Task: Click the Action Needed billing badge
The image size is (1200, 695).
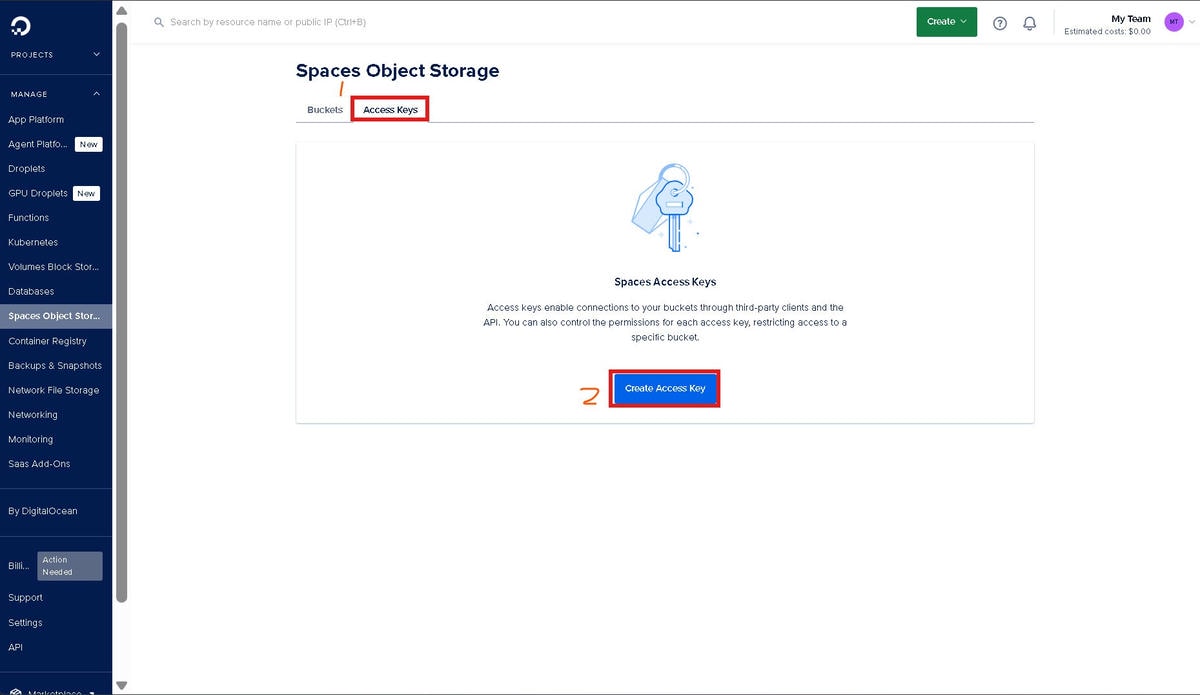Action: pos(70,566)
